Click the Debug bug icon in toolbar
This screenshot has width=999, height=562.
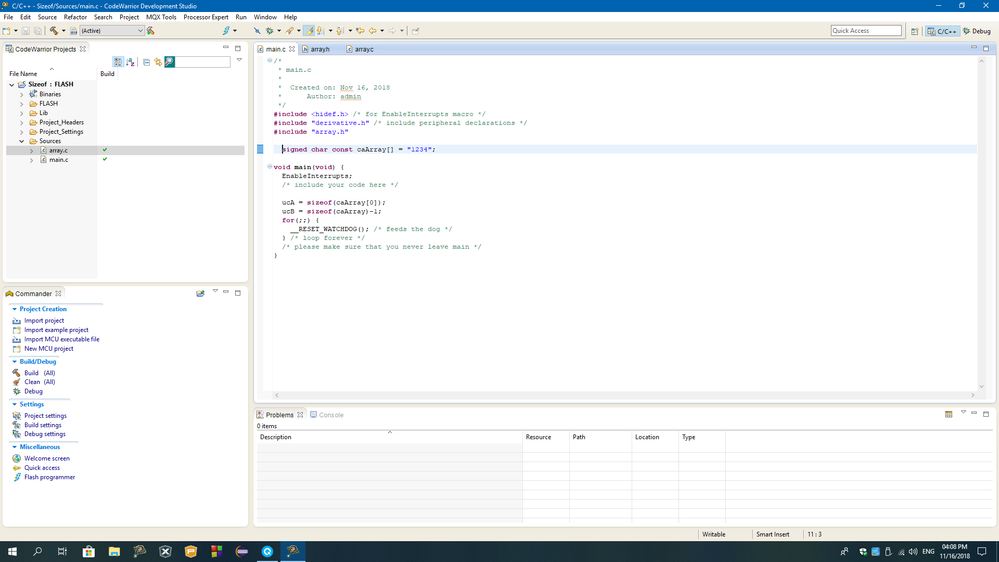pyautogui.click(x=270, y=31)
